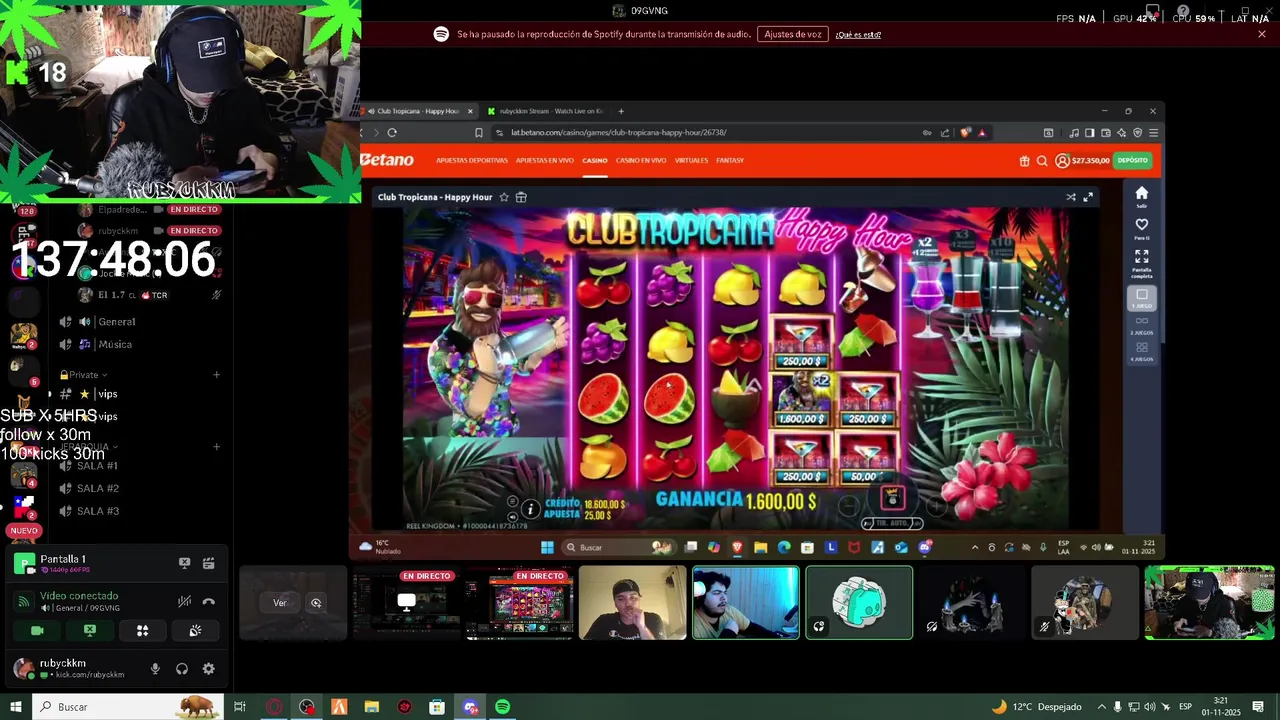The width and height of the screenshot is (1280, 720).
Task: Open the ¿Qué es esto? link
Action: coord(858,35)
